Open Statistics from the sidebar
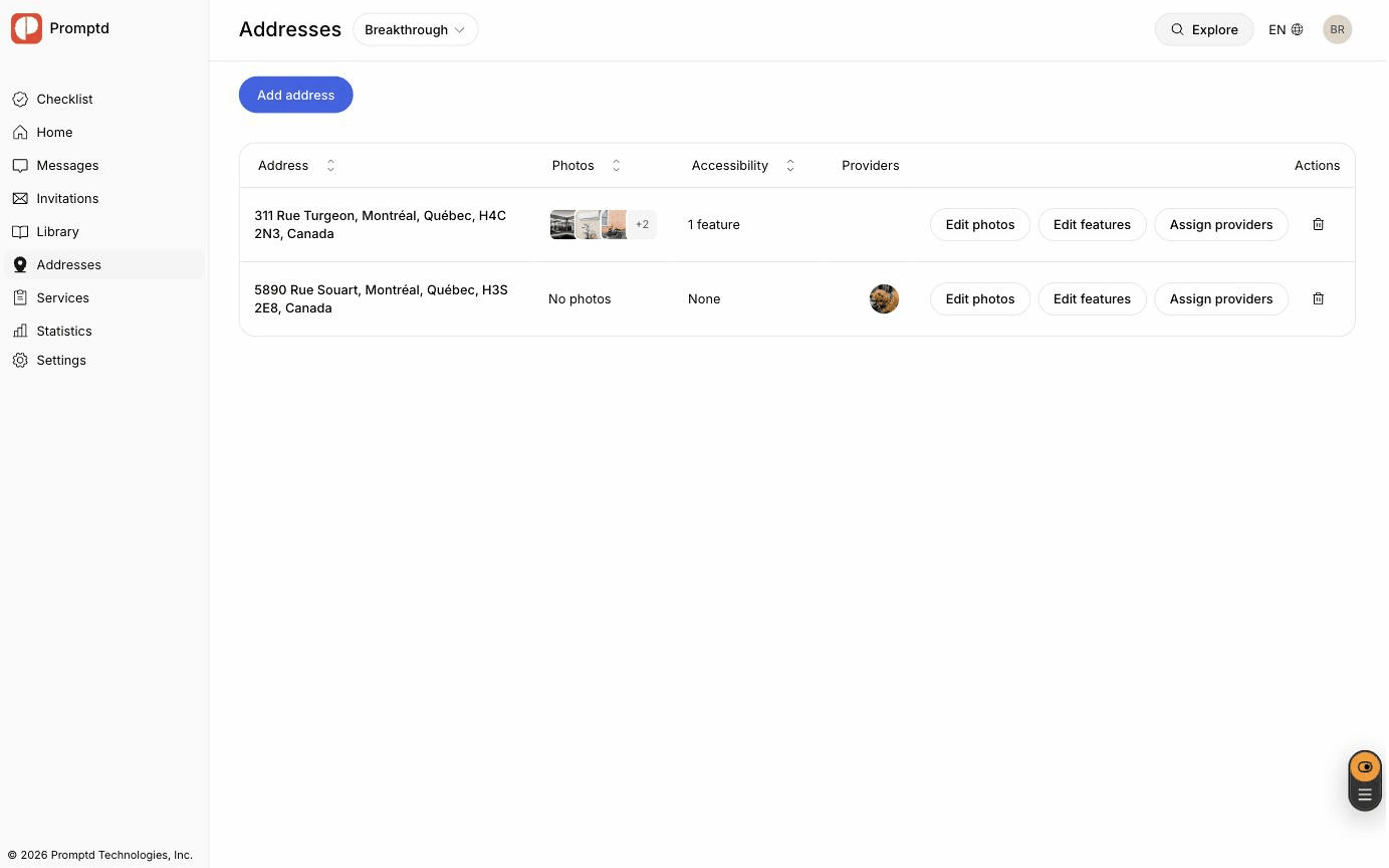The height and width of the screenshot is (868, 1389). (x=64, y=331)
